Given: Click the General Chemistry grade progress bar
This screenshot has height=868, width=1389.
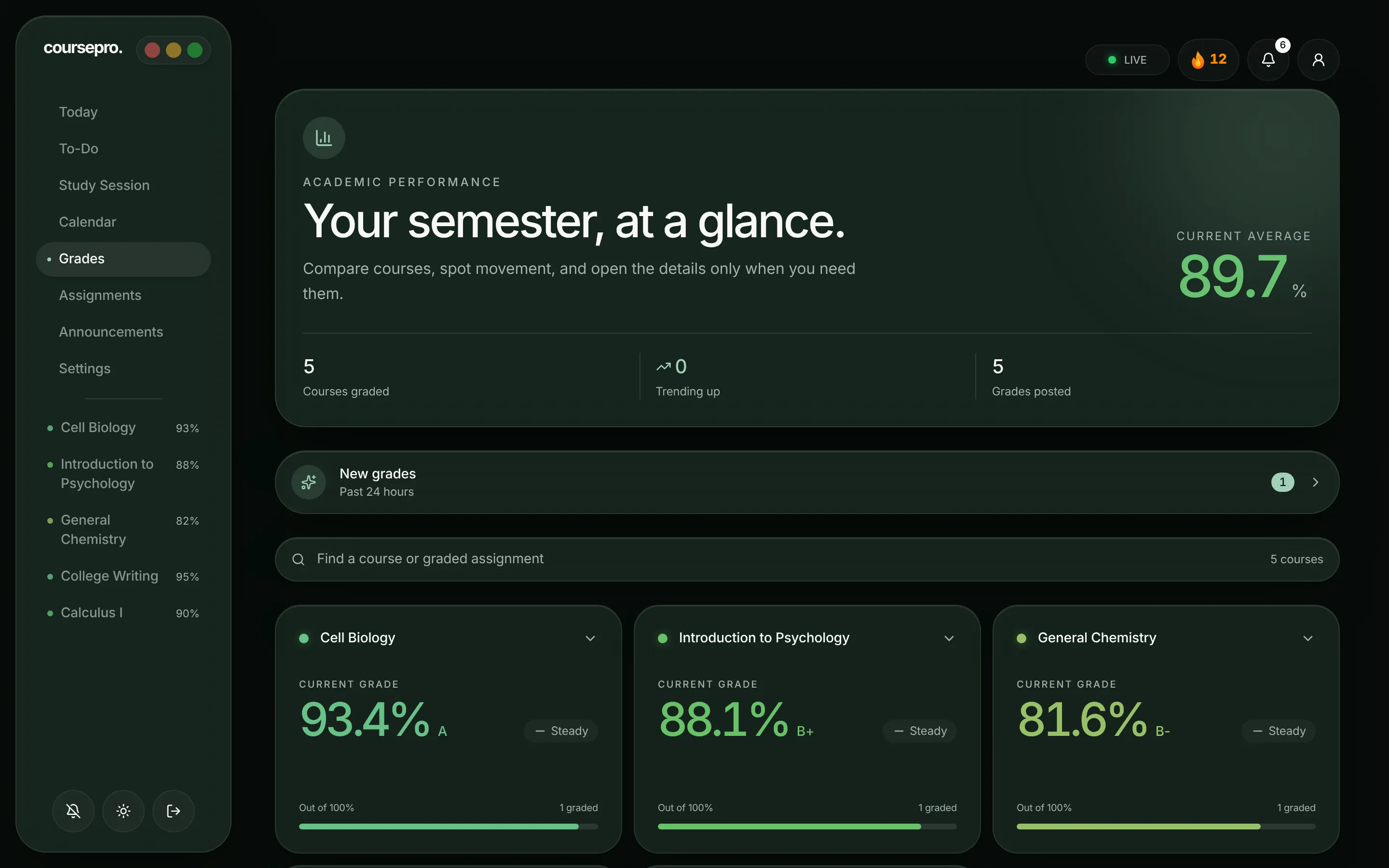Looking at the screenshot, I should click(x=1166, y=827).
